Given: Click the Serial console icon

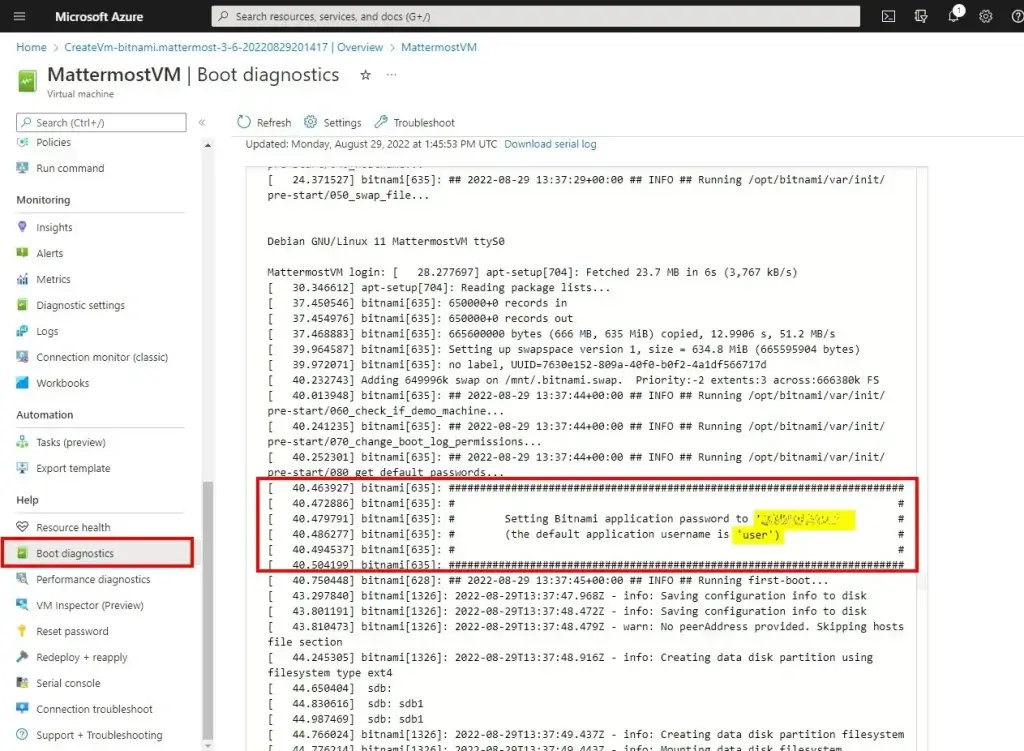Looking at the screenshot, I should pyautogui.click(x=22, y=683).
